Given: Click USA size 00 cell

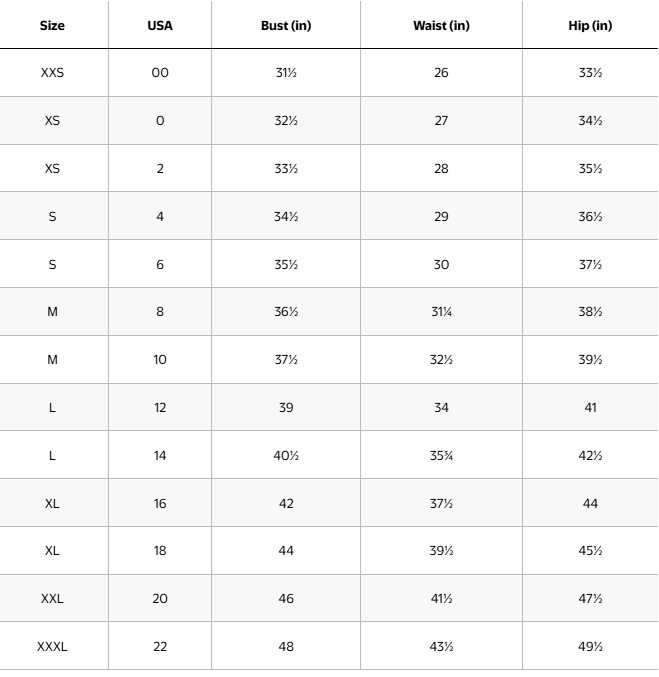Looking at the screenshot, I should [x=160, y=73].
